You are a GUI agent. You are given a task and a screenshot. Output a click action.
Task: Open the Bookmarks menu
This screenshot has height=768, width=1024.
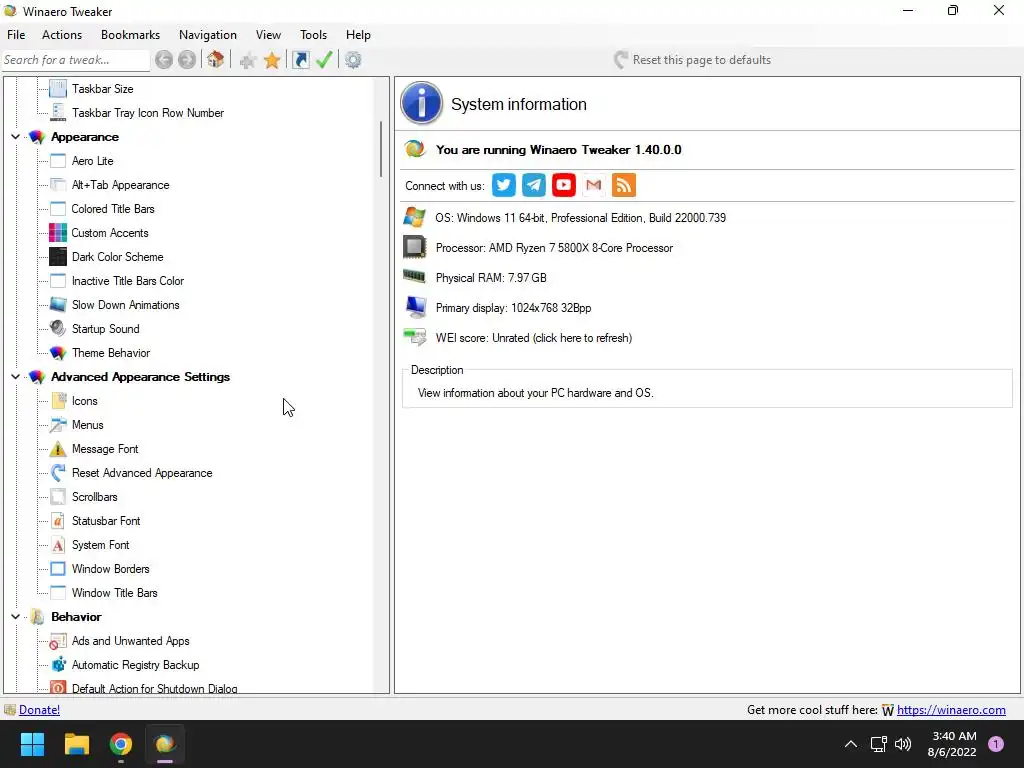(x=131, y=35)
